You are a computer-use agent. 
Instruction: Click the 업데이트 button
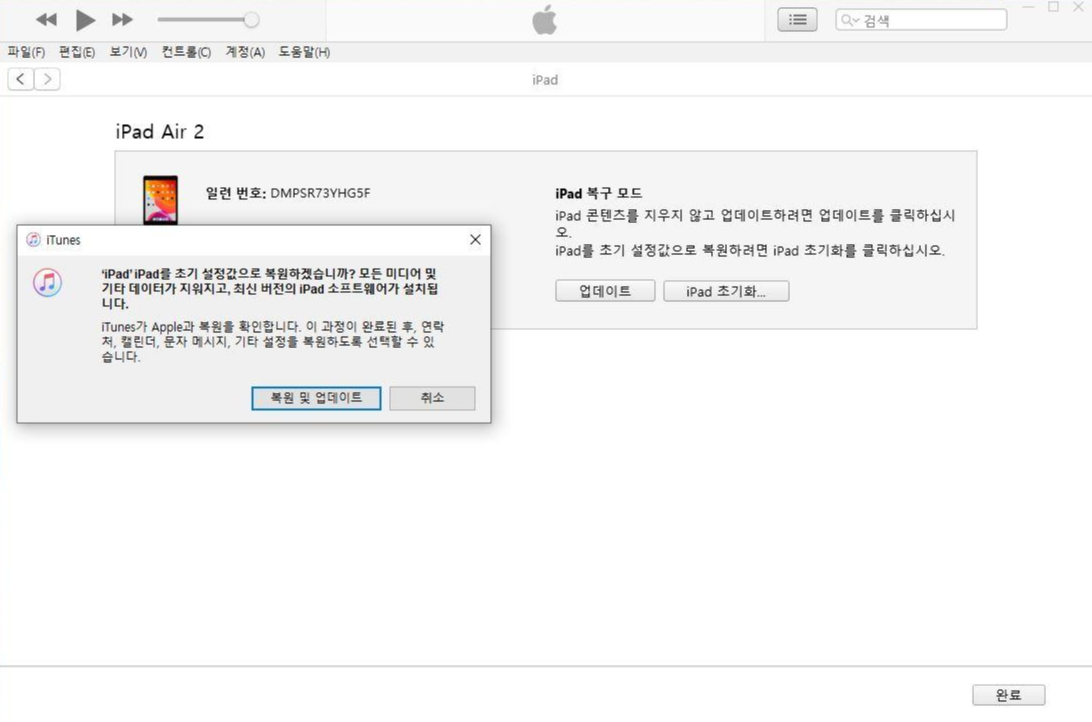[x=605, y=291]
